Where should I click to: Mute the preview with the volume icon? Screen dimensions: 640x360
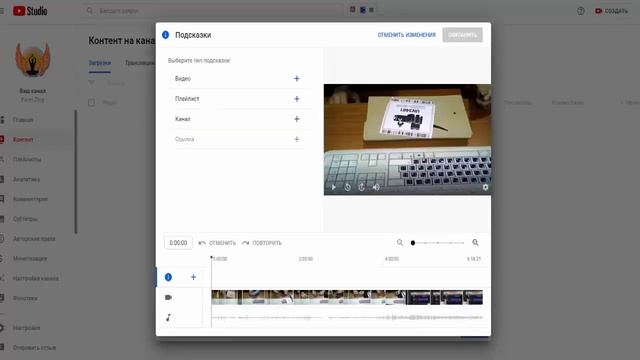[x=376, y=187]
